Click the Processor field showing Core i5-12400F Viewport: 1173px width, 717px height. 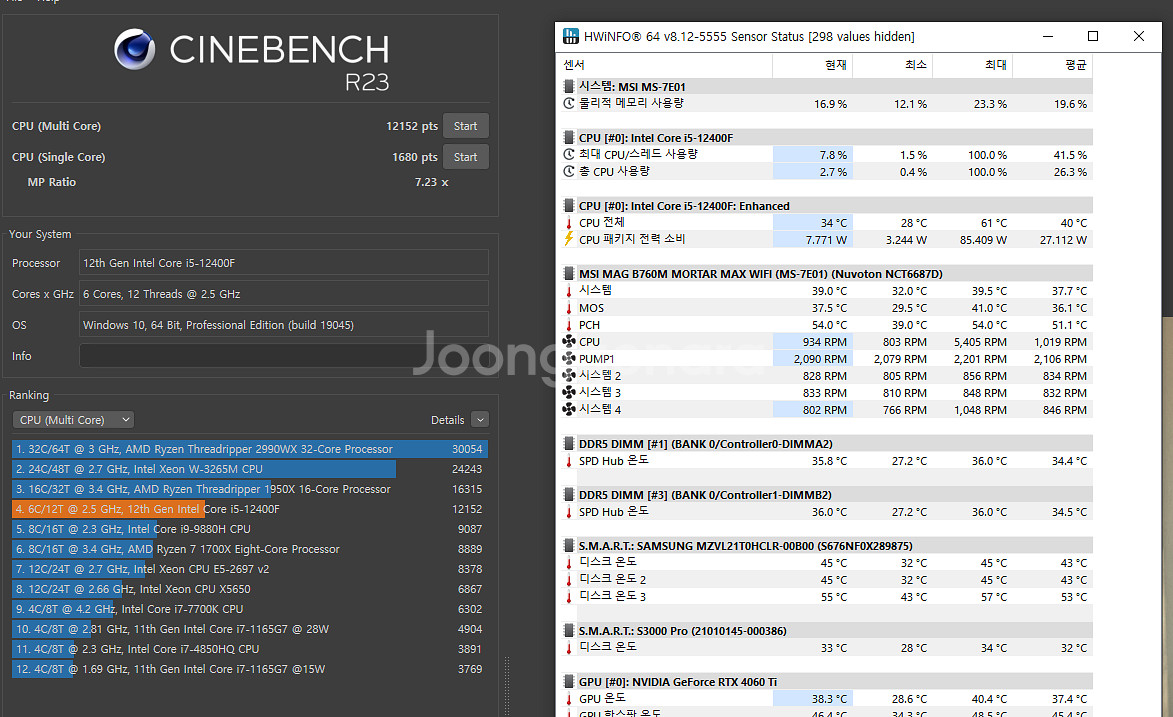tap(284, 263)
